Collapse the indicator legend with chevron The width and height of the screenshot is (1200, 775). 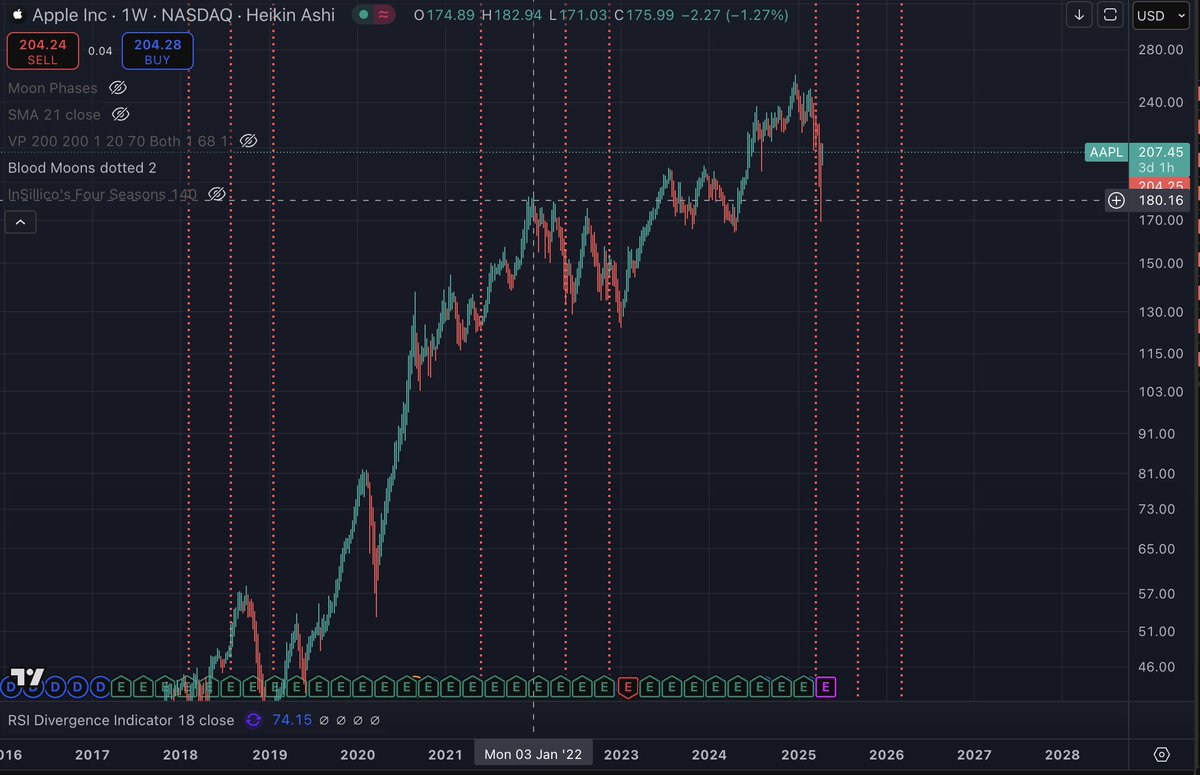pos(22,222)
